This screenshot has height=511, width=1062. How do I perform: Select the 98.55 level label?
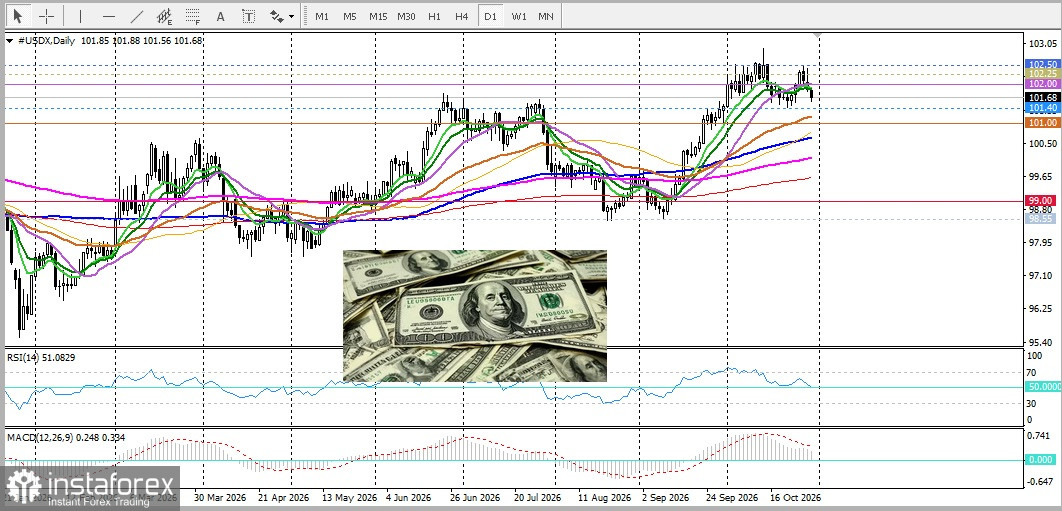(x=1042, y=219)
